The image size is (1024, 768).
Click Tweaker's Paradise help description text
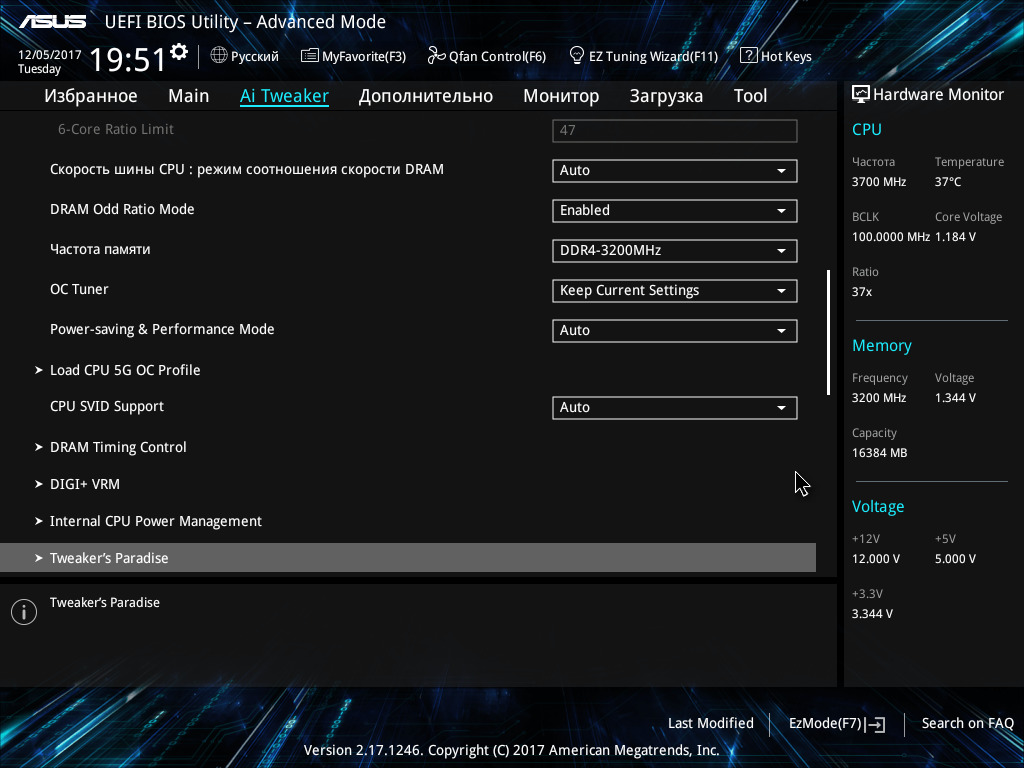104,603
